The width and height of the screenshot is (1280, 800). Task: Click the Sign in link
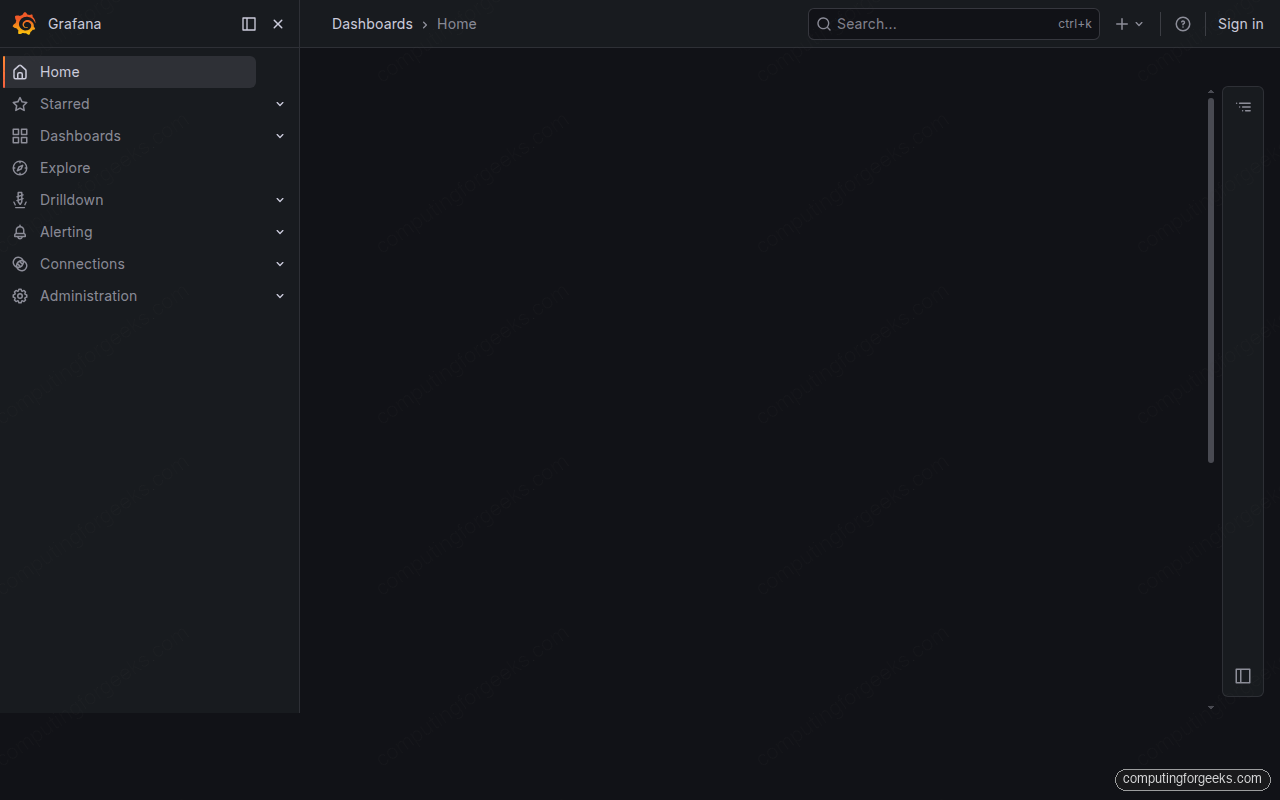pyautogui.click(x=1240, y=23)
